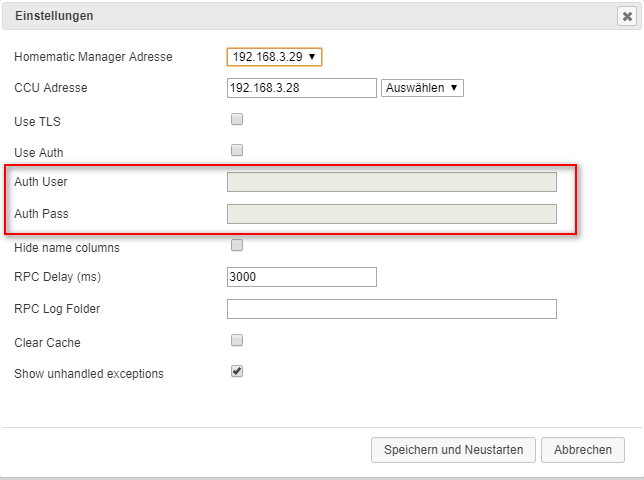Click the CCU Adresse text field
Image resolution: width=644 pixels, height=480 pixels.
coord(301,88)
